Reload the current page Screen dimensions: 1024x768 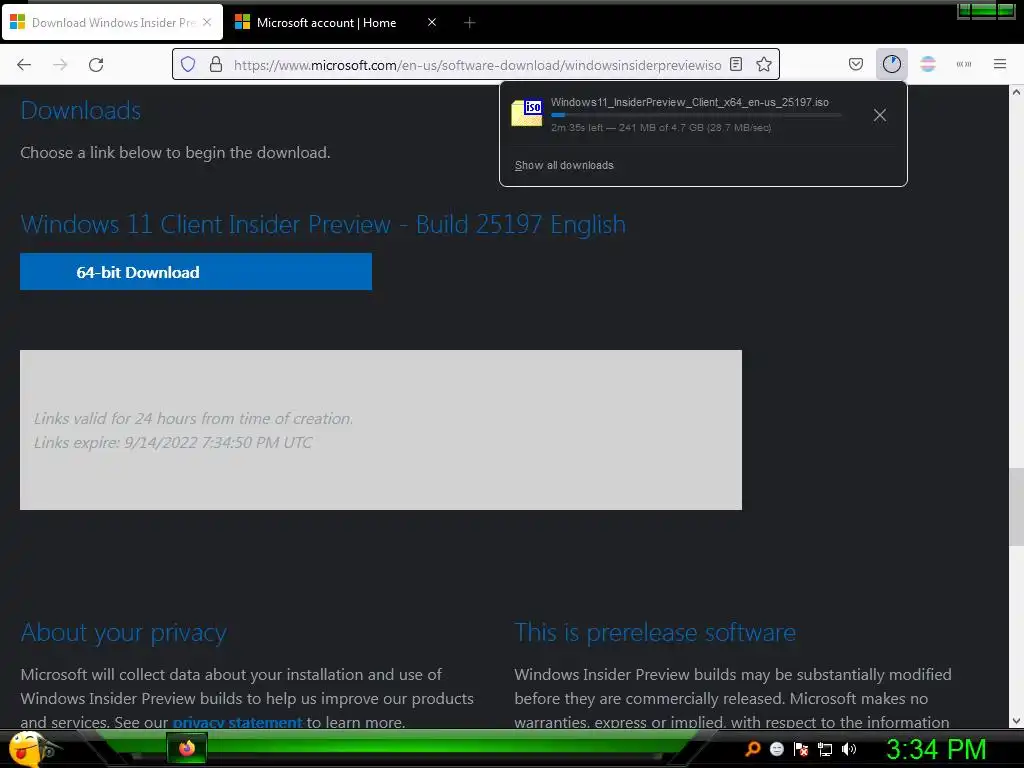coord(96,65)
